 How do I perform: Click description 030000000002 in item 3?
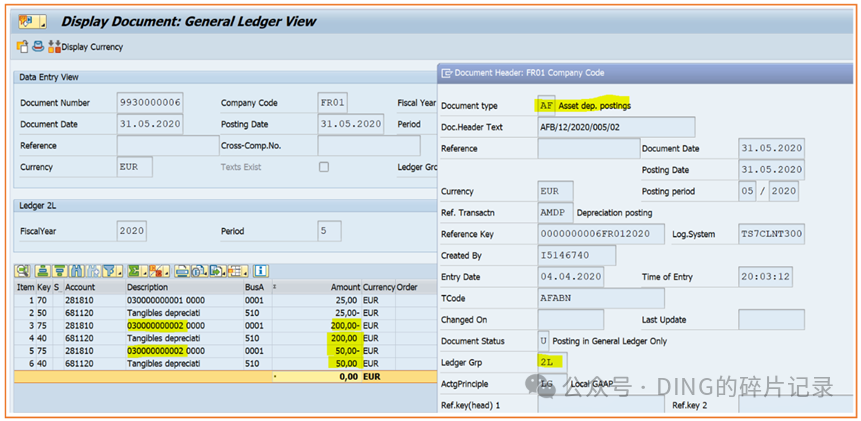(x=157, y=325)
